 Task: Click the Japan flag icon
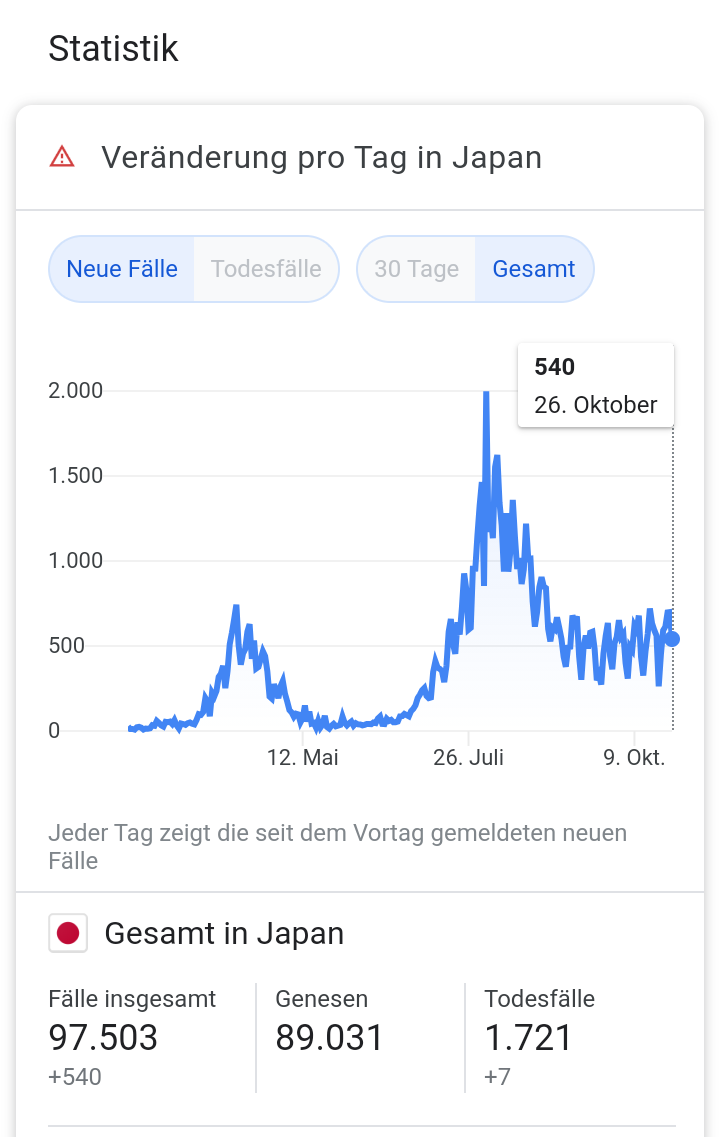[x=68, y=934]
